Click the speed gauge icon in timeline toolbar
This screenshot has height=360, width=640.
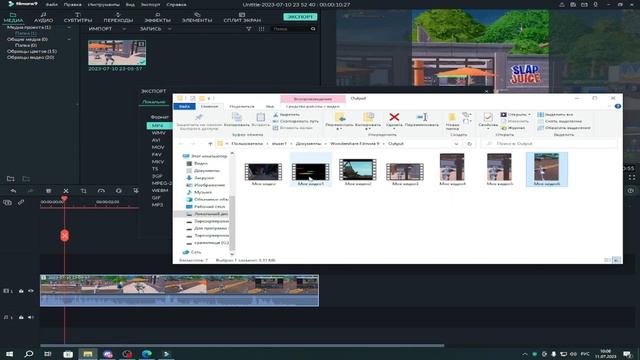[x=101, y=191]
